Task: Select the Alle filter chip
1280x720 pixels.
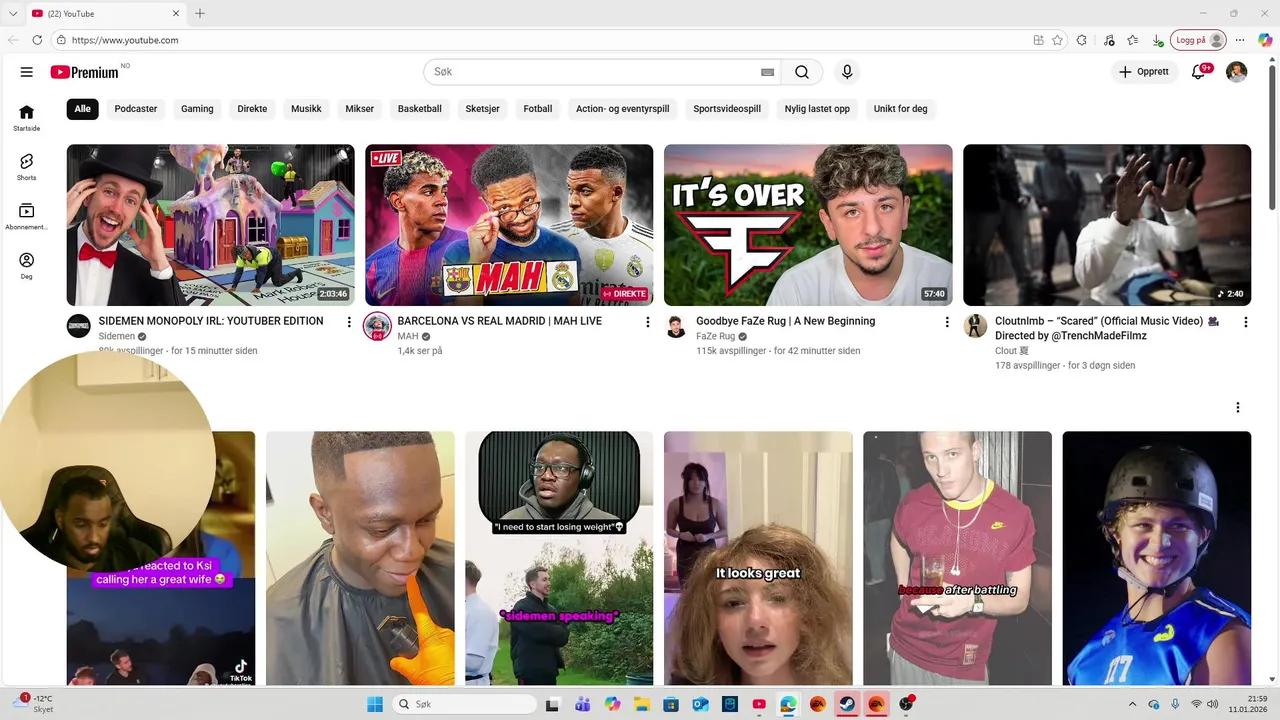Action: (x=82, y=109)
